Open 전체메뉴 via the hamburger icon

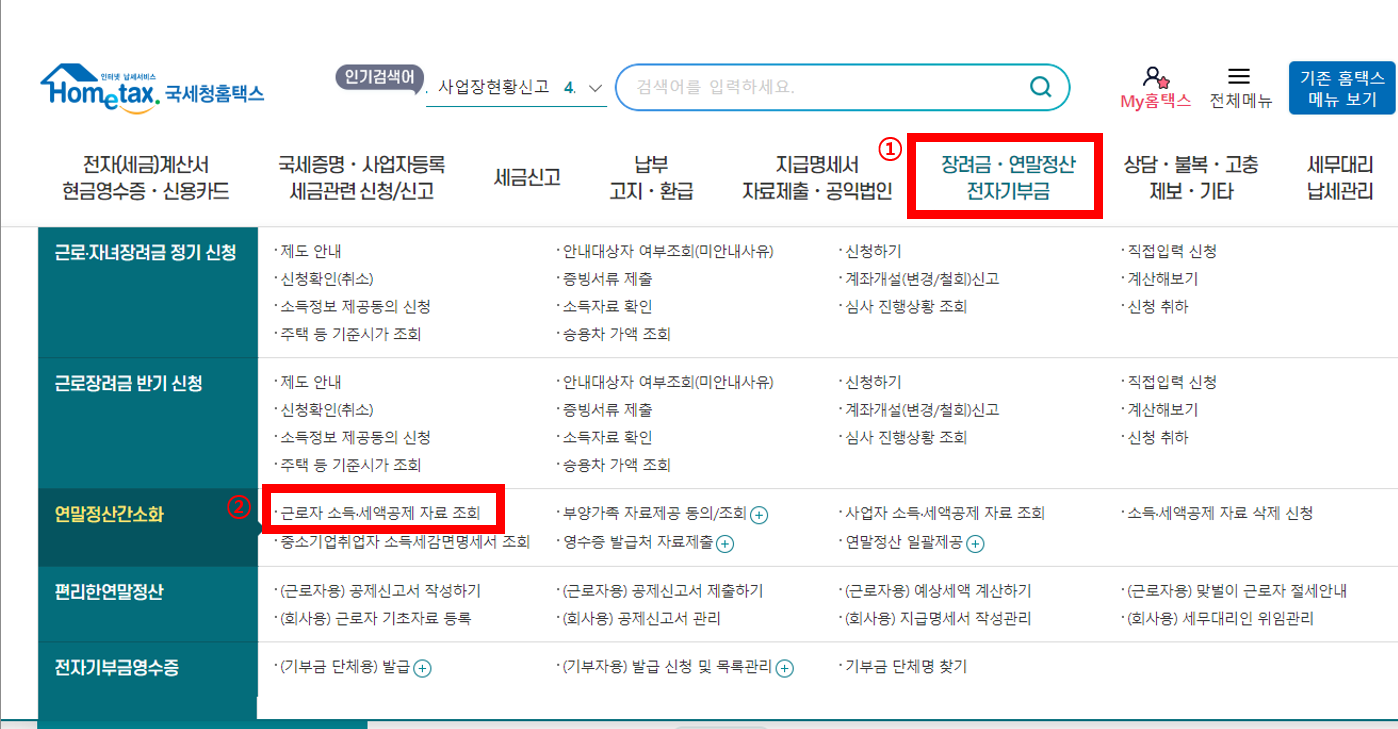1239,75
